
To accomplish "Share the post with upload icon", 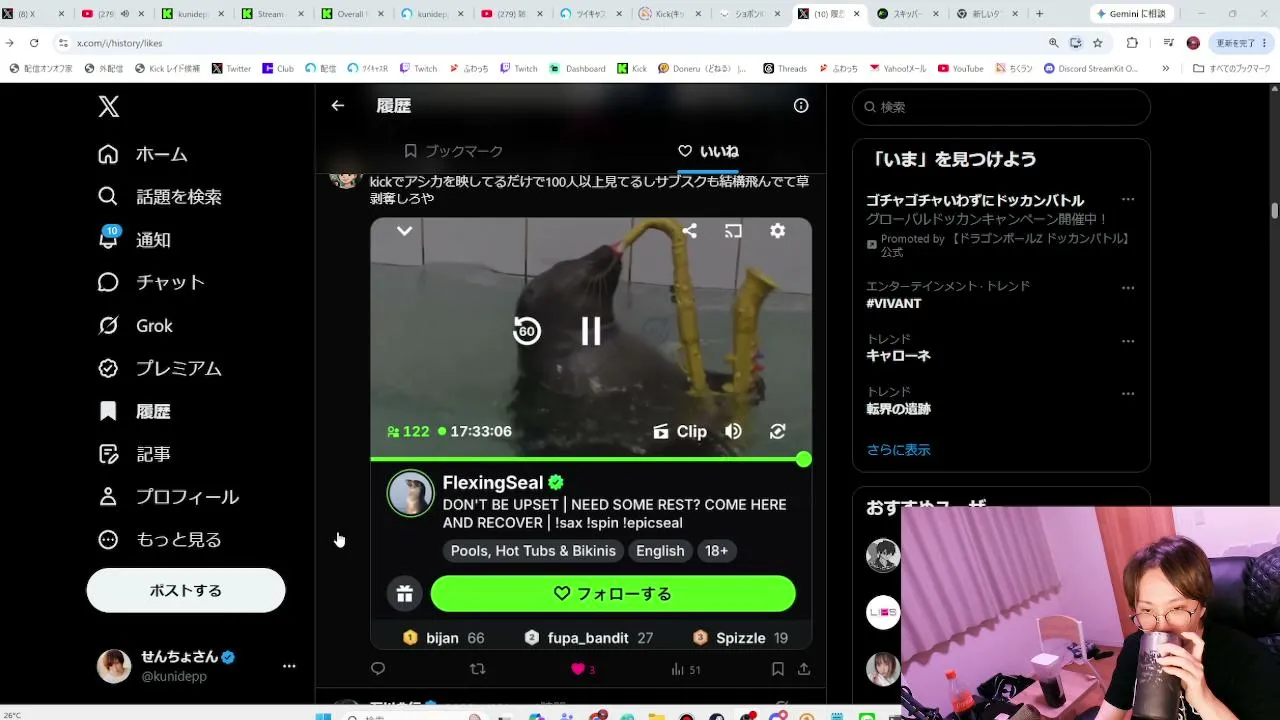I will 803,669.
